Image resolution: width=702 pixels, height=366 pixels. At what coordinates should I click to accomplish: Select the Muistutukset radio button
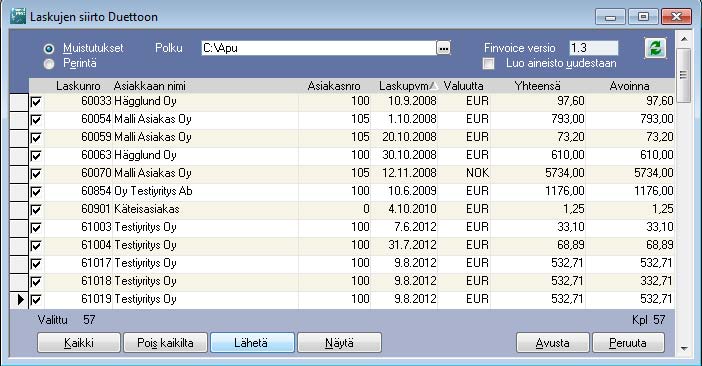click(49, 48)
